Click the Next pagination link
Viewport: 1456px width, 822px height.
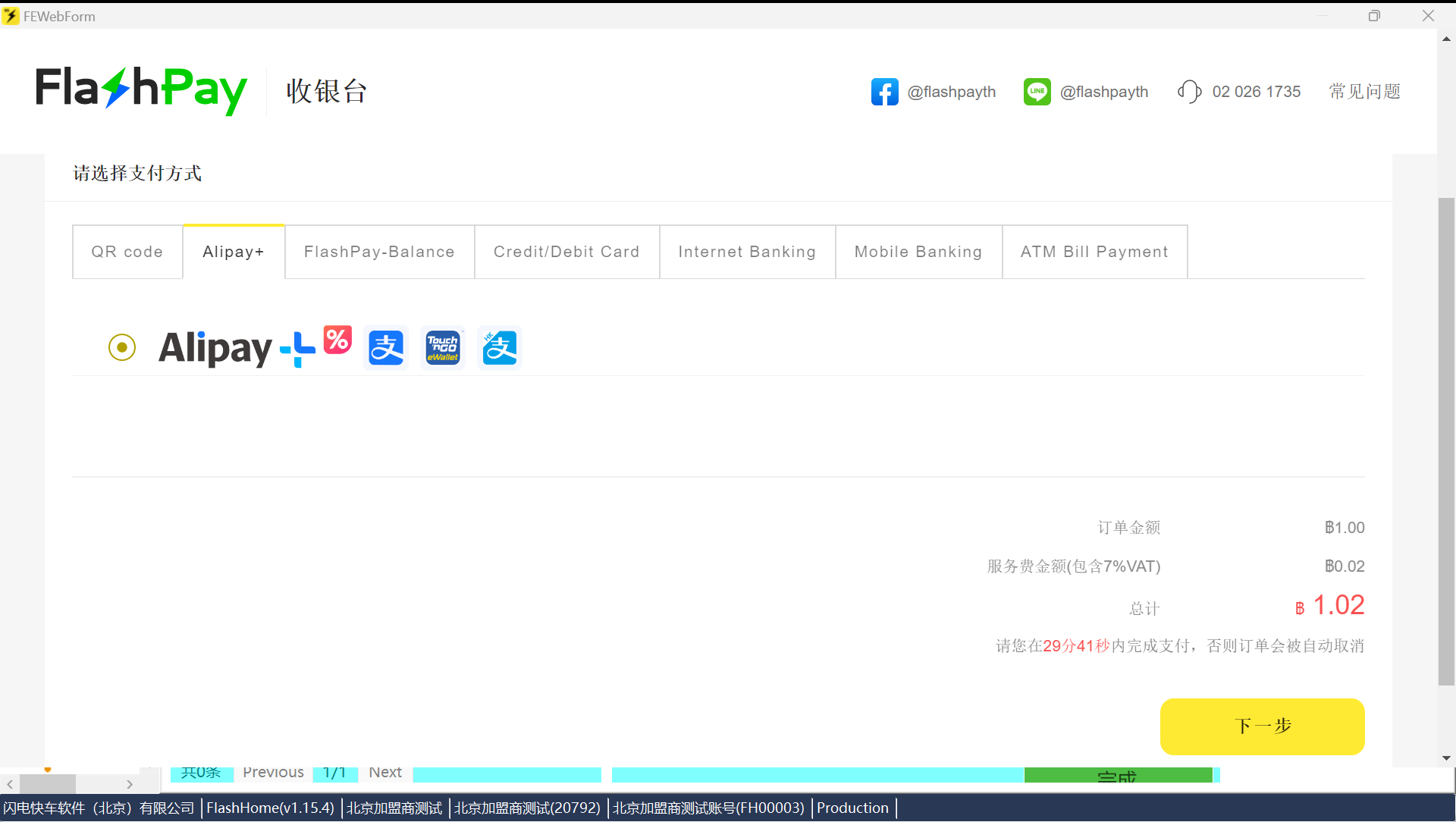coord(385,772)
